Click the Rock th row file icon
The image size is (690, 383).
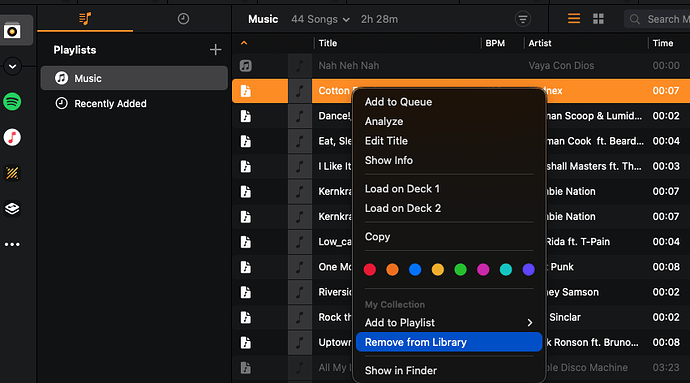246,317
